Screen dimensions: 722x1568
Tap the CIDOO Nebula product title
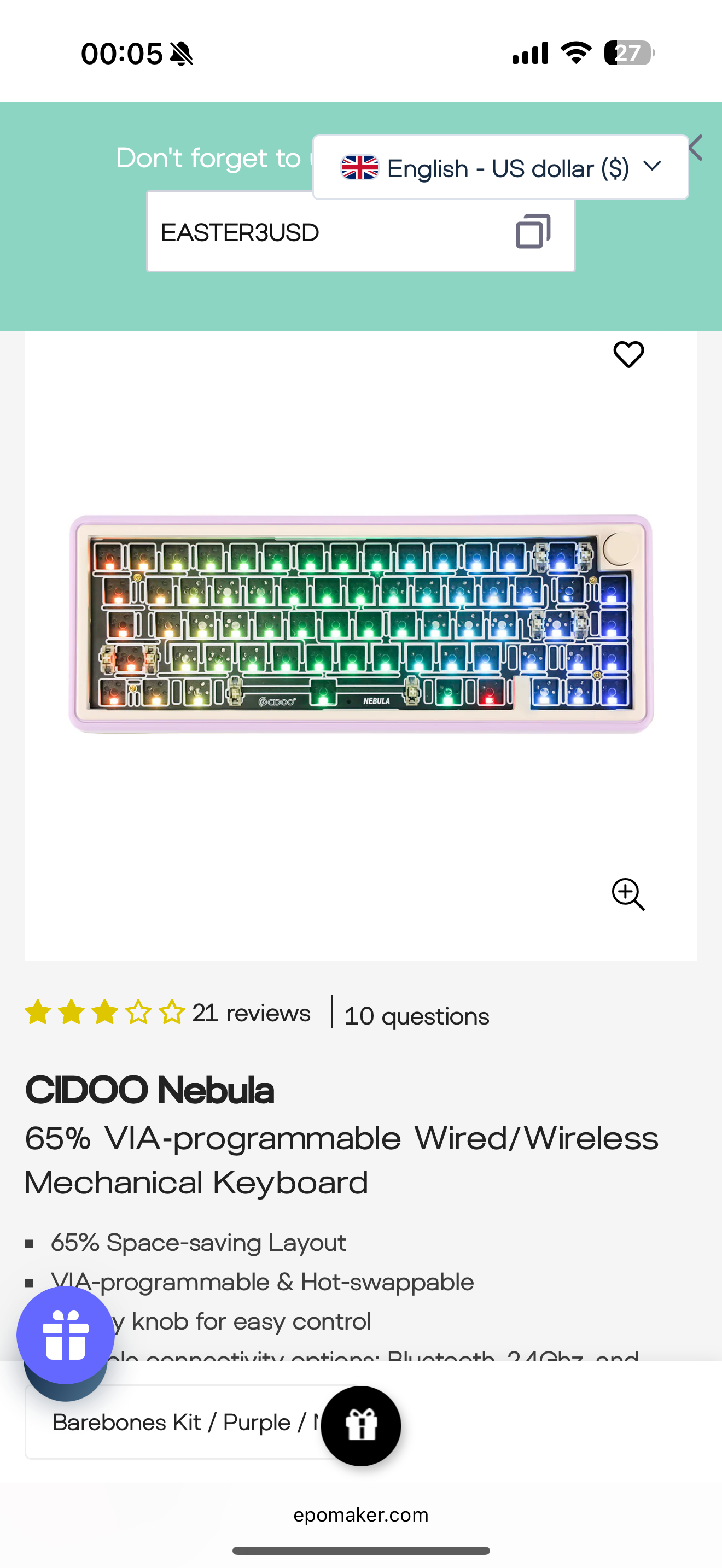point(150,1090)
